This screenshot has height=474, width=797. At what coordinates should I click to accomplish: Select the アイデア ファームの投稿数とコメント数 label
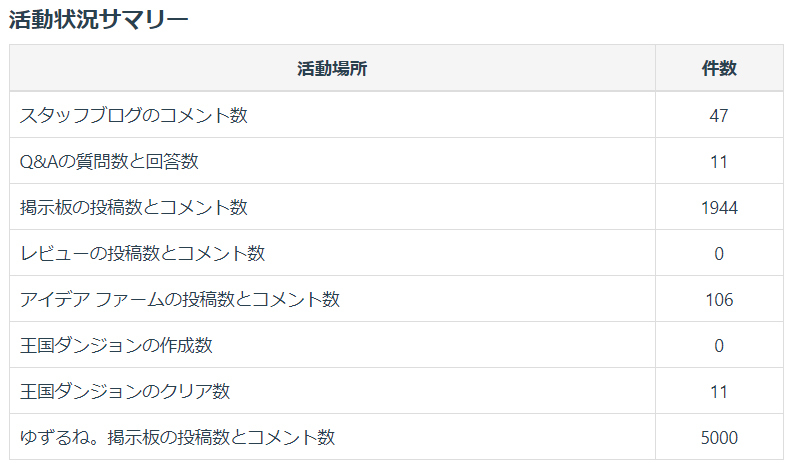(x=179, y=299)
